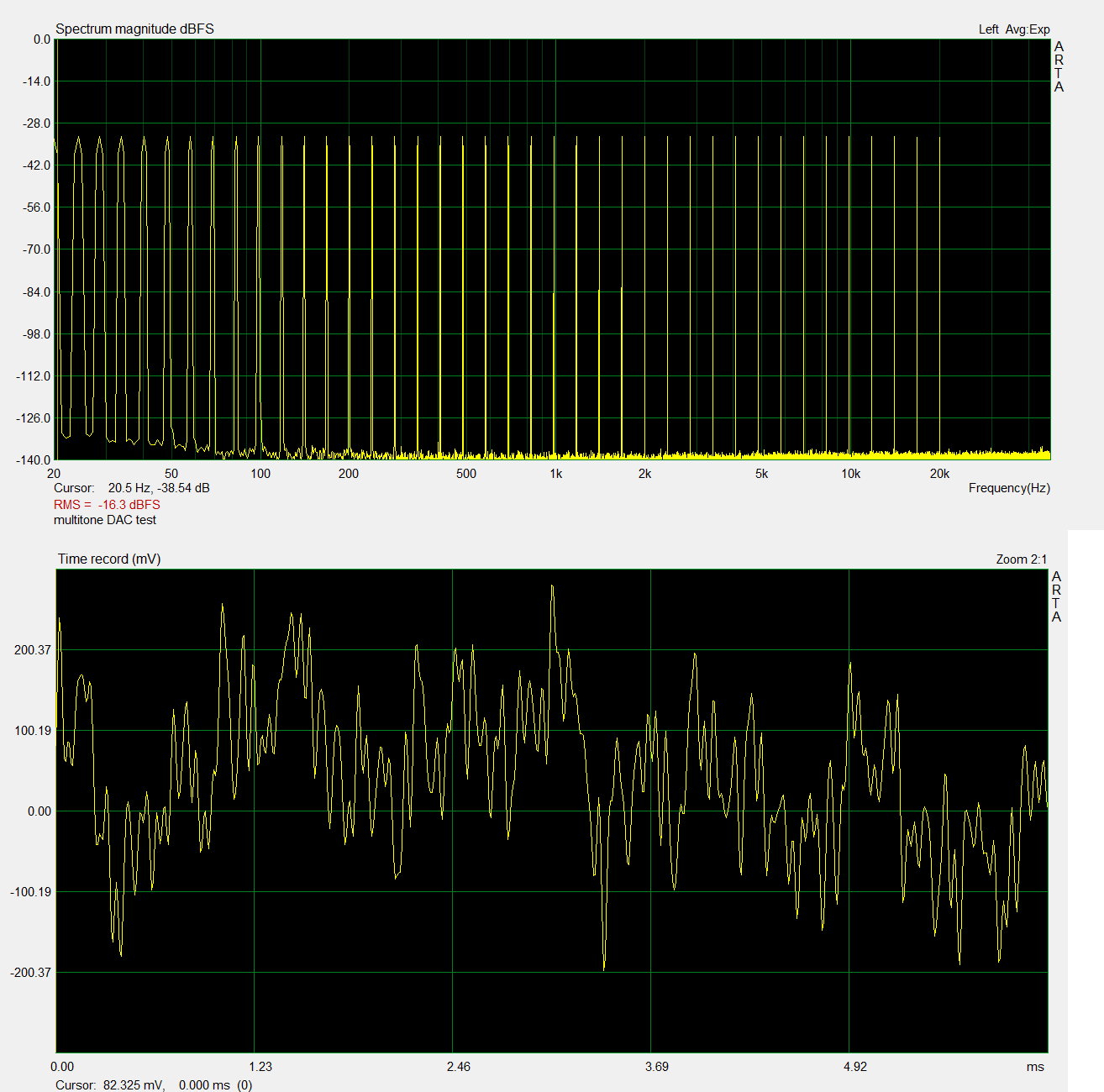Click the 10k frequency axis label
The image size is (1104, 1092).
[850, 474]
